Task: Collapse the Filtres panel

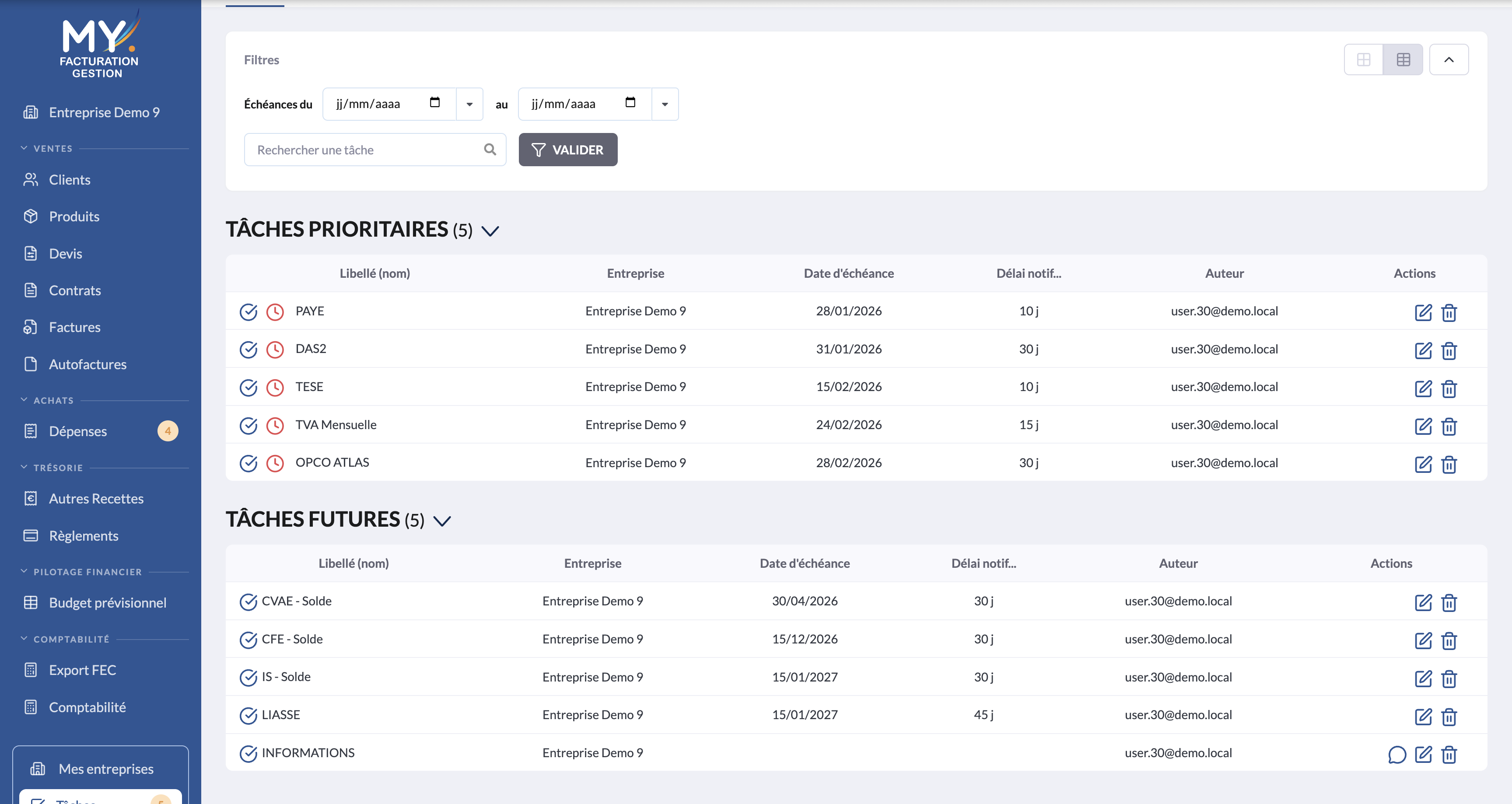Action: click(x=1449, y=59)
